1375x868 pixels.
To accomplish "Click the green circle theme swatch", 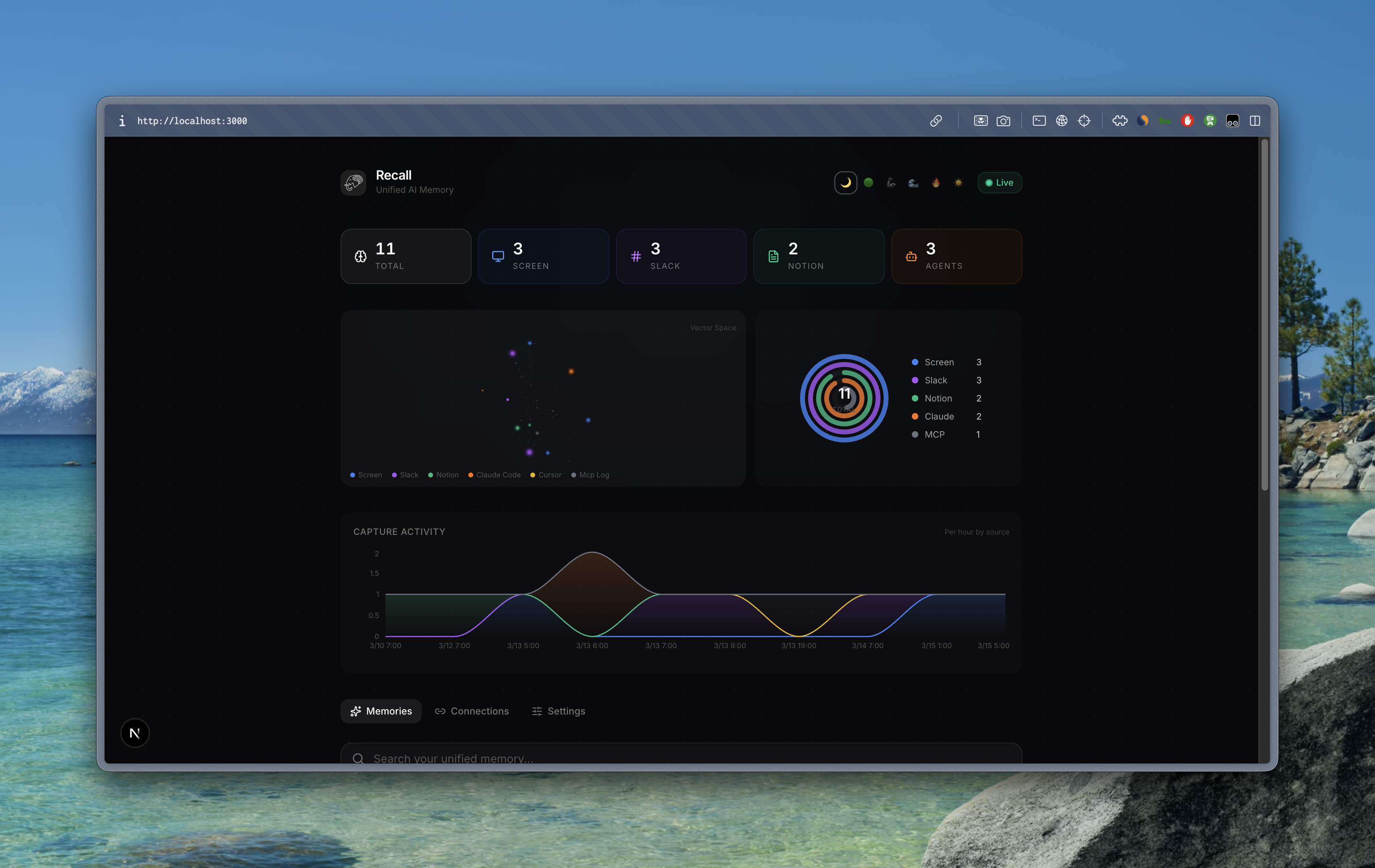I will pyautogui.click(x=868, y=182).
